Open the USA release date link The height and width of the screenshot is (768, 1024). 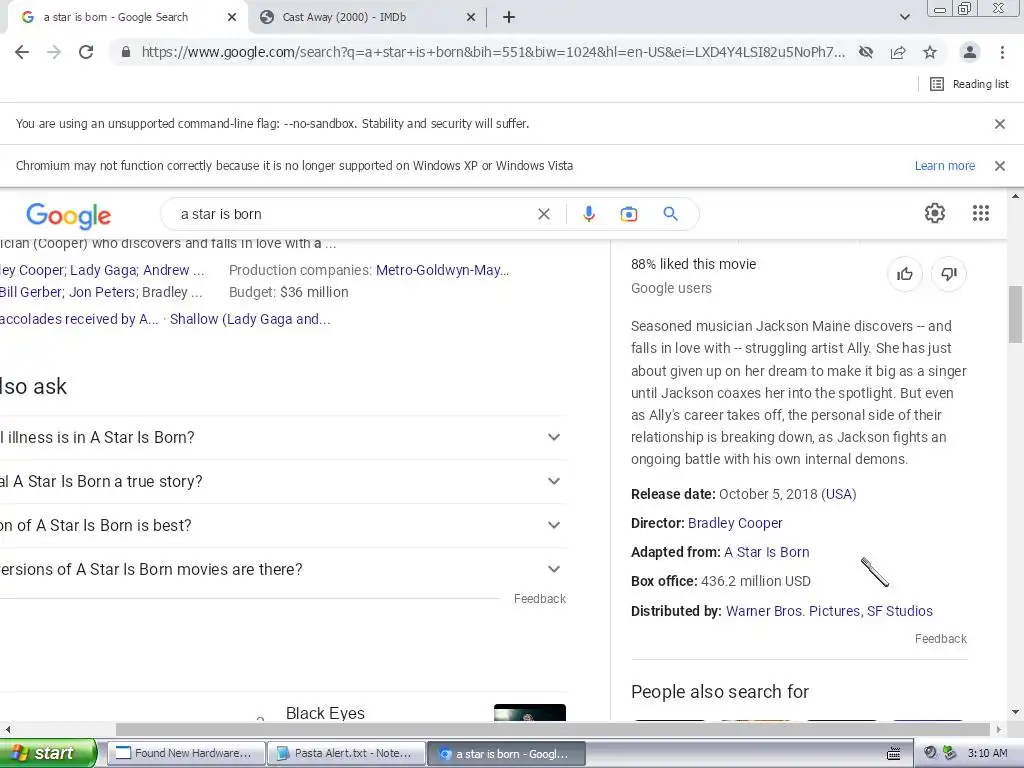[839, 494]
